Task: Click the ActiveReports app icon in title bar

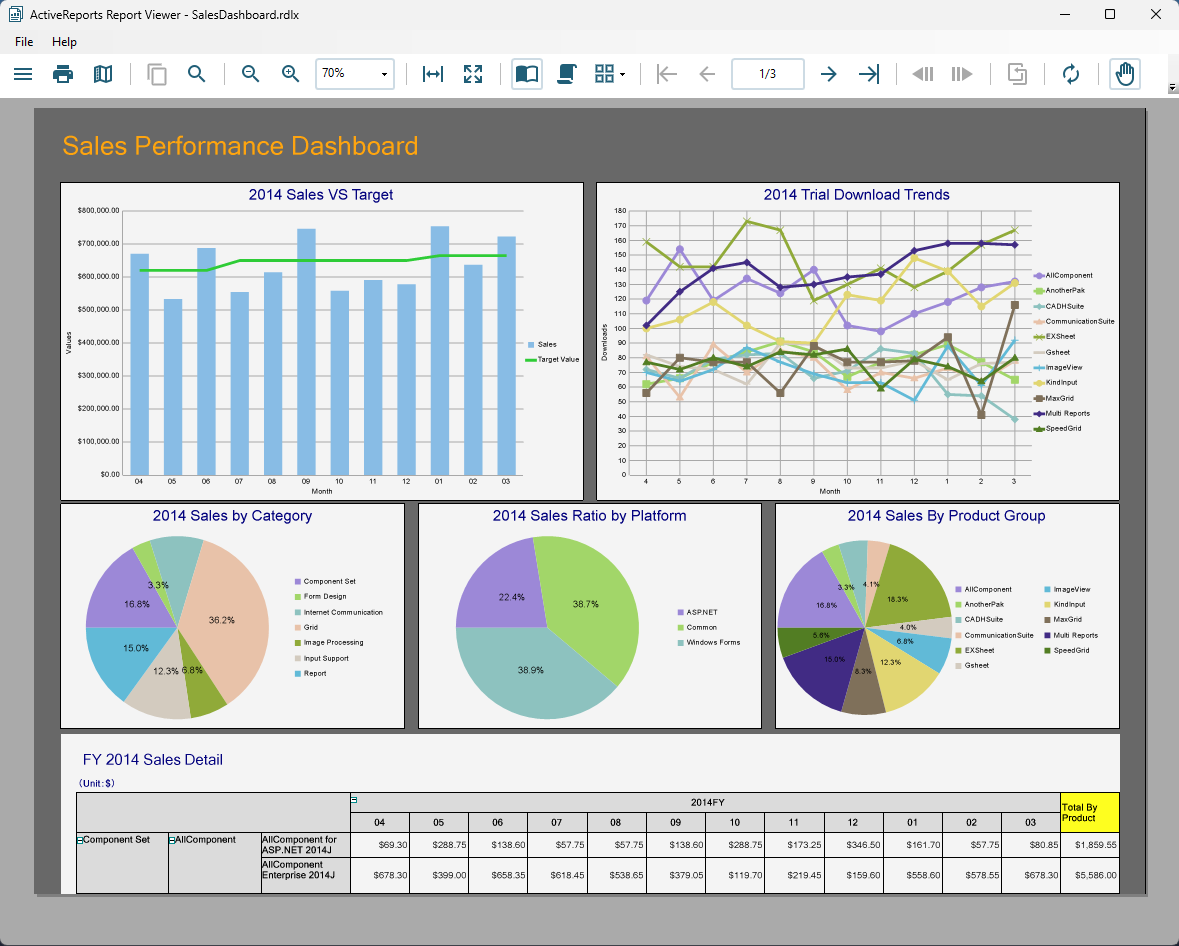Action: [15, 14]
